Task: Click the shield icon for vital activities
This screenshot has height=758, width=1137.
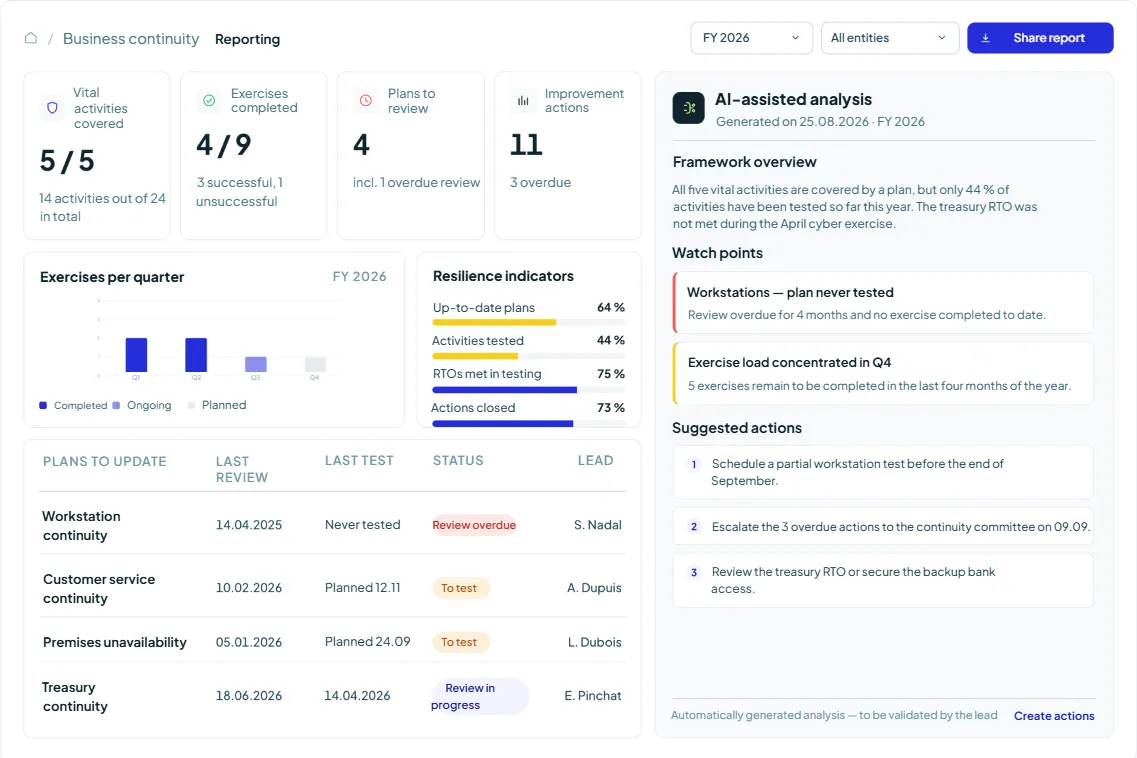Action: pos(52,108)
